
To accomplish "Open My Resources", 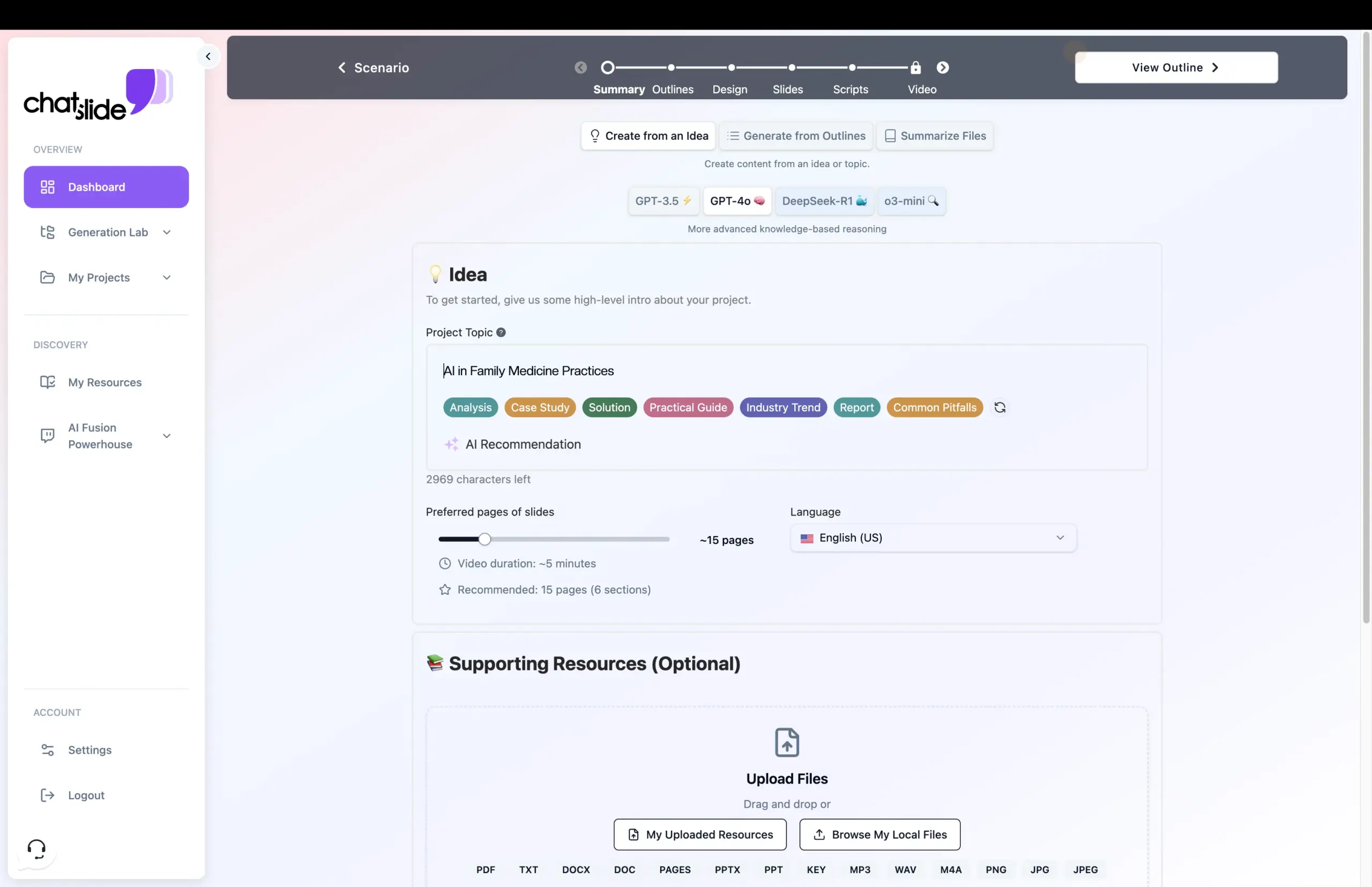I will pyautogui.click(x=106, y=383).
